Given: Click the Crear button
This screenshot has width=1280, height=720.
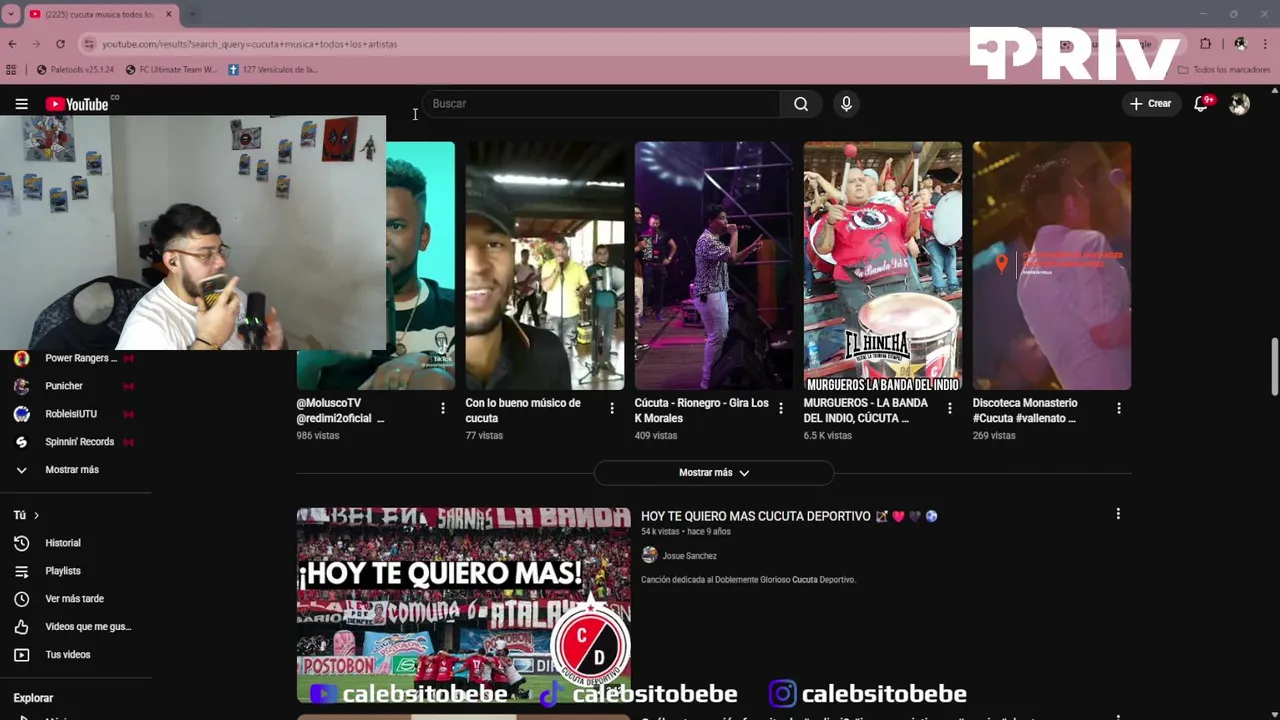Looking at the screenshot, I should point(1150,104).
